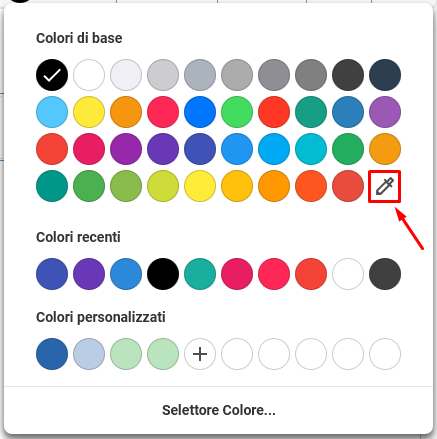Image resolution: width=437 pixels, height=439 pixels.
Task: Open Selettore Colore... option
Action: tap(219, 410)
